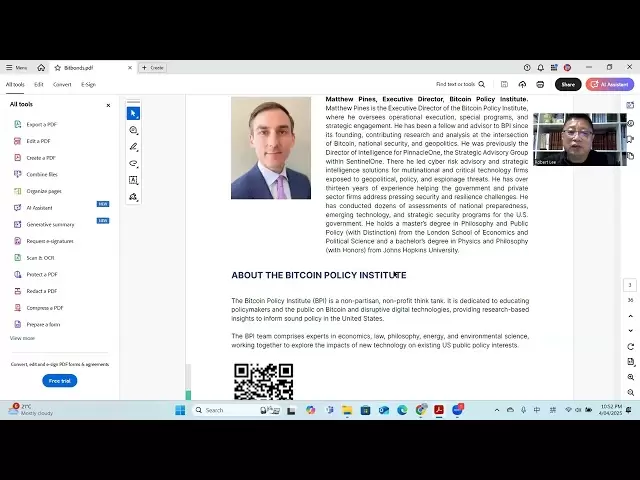640x480 pixels.
Task: Open the copy/pages panel icon on right rail
Action: pyautogui.click(x=631, y=156)
